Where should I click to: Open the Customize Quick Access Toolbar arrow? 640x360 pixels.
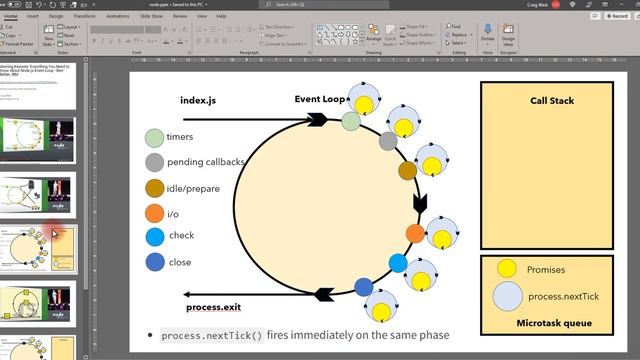point(93,4)
